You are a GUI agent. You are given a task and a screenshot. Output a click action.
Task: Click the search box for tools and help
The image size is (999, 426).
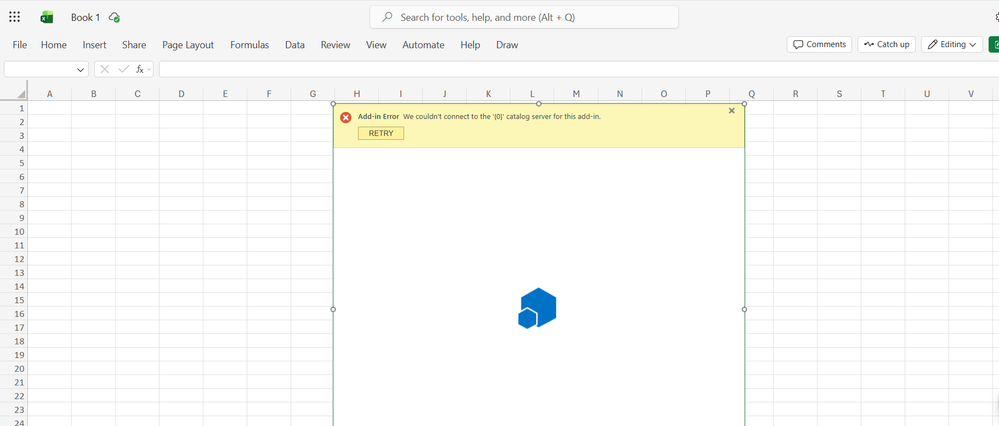pos(524,18)
